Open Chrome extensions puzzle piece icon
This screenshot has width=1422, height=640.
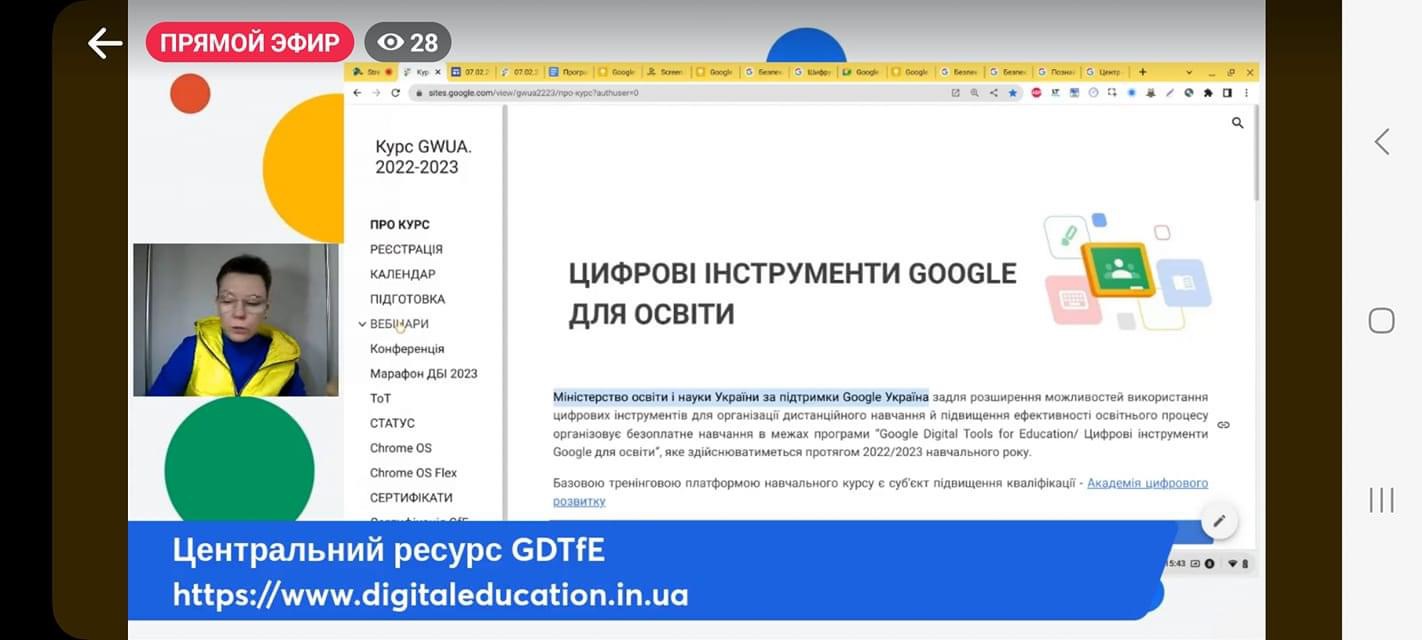(x=1208, y=93)
